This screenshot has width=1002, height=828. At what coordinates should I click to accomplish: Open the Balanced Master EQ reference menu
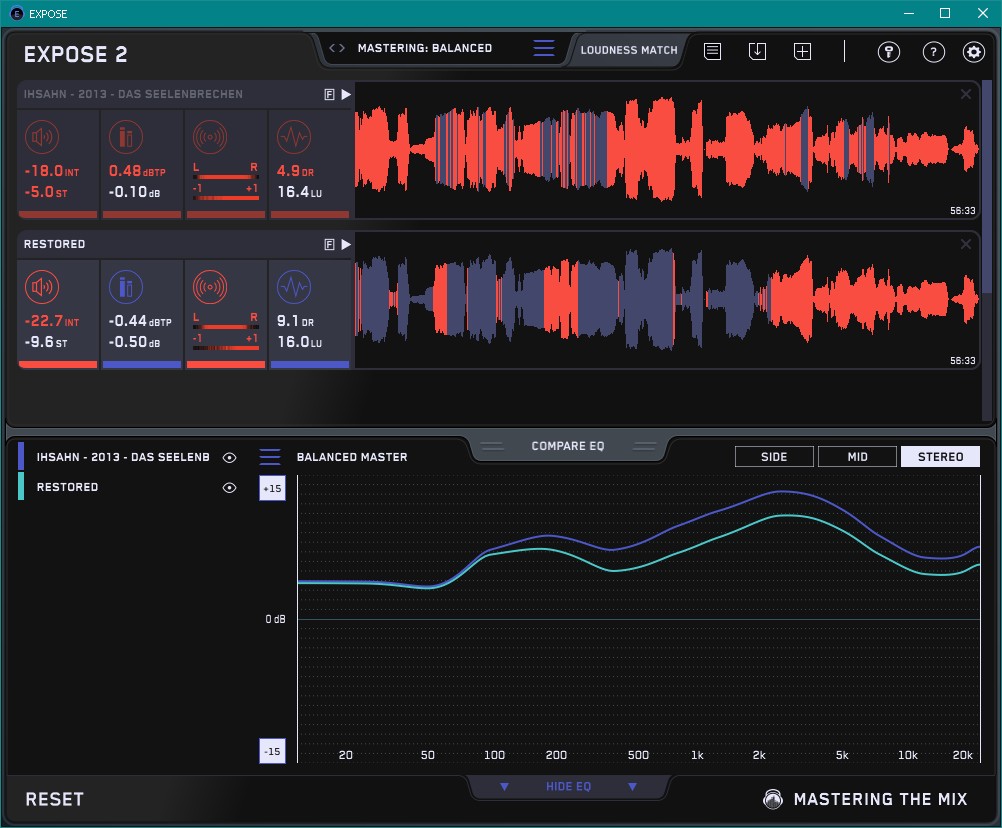(270, 457)
